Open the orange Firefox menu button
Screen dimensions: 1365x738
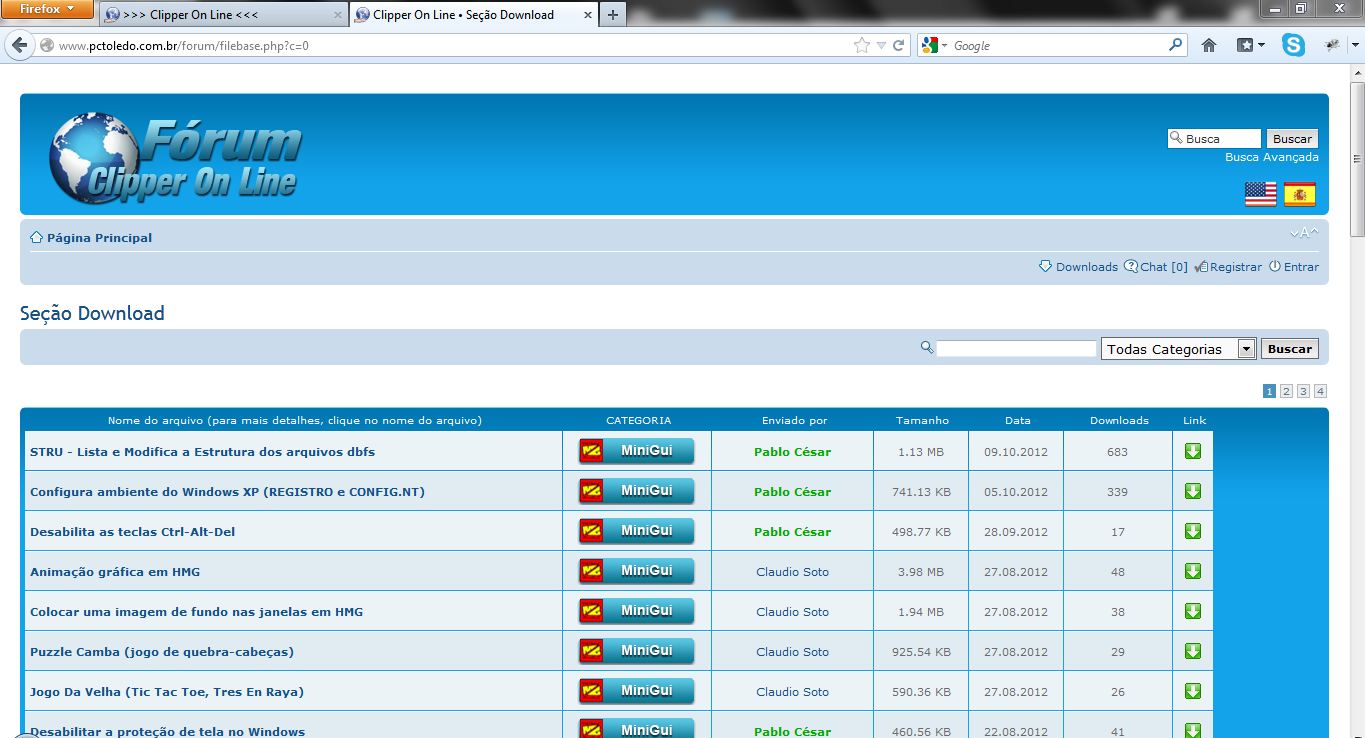point(48,9)
